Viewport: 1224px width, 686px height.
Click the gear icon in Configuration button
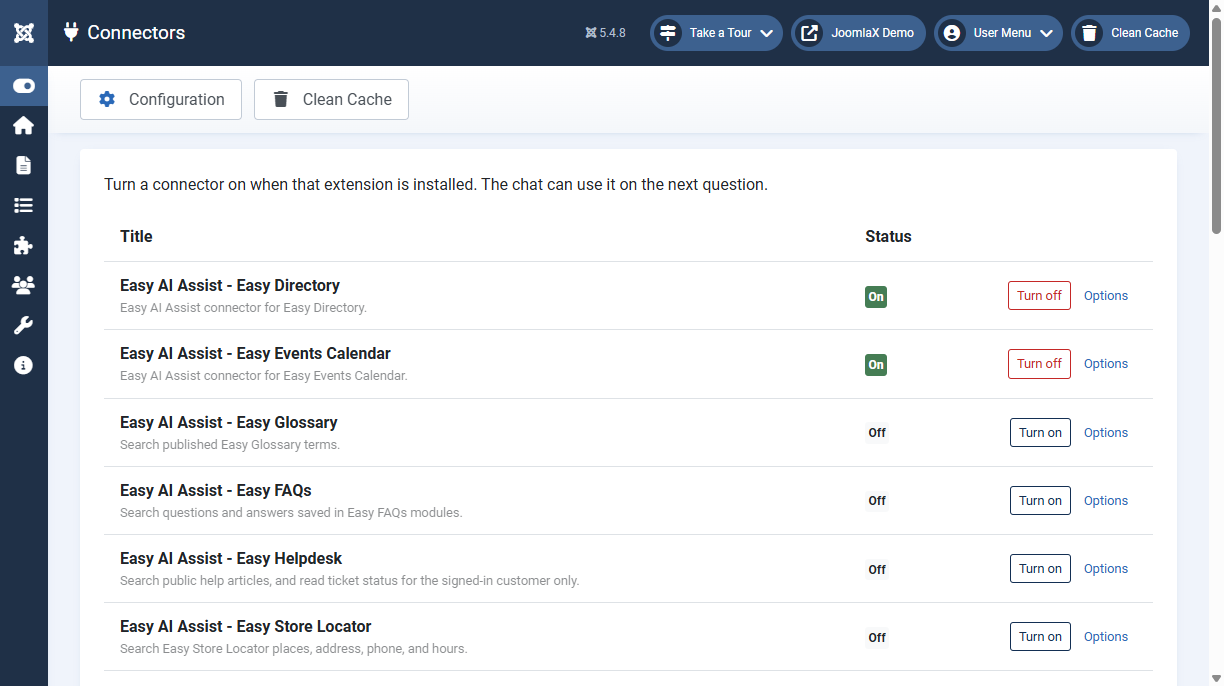(107, 99)
